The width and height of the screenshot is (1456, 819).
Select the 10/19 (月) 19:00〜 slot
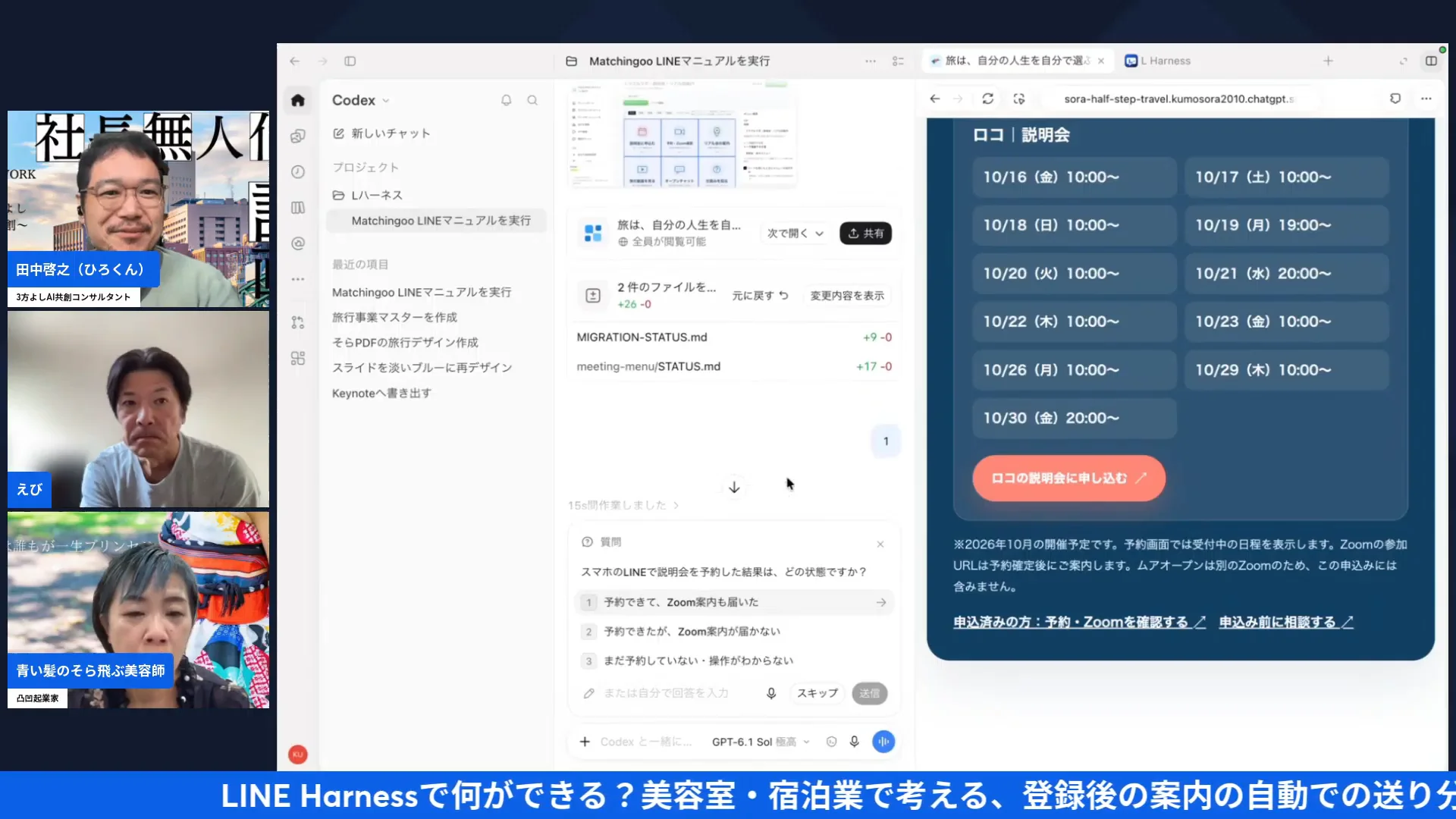point(1286,225)
